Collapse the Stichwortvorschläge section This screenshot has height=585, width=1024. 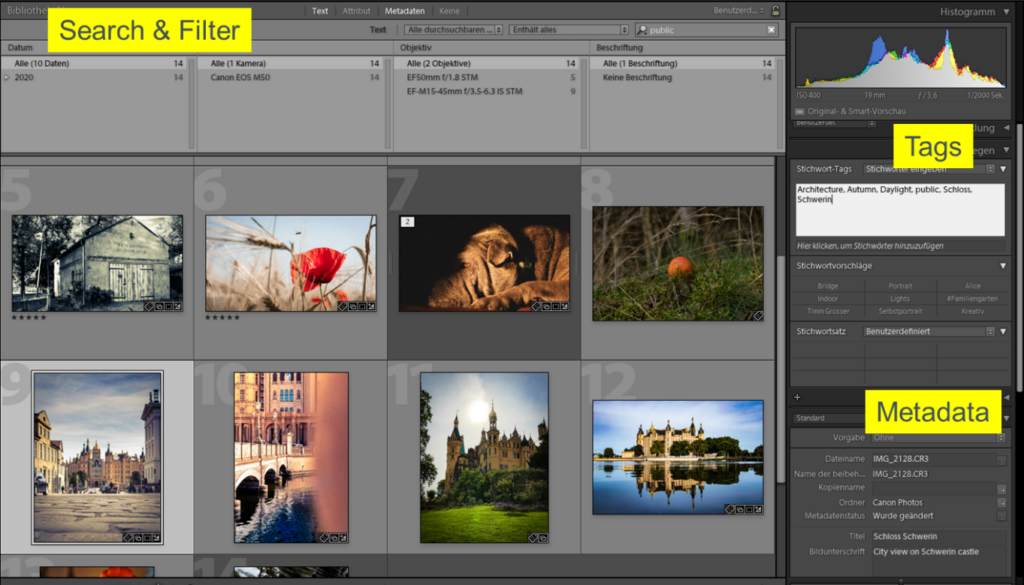1003,265
